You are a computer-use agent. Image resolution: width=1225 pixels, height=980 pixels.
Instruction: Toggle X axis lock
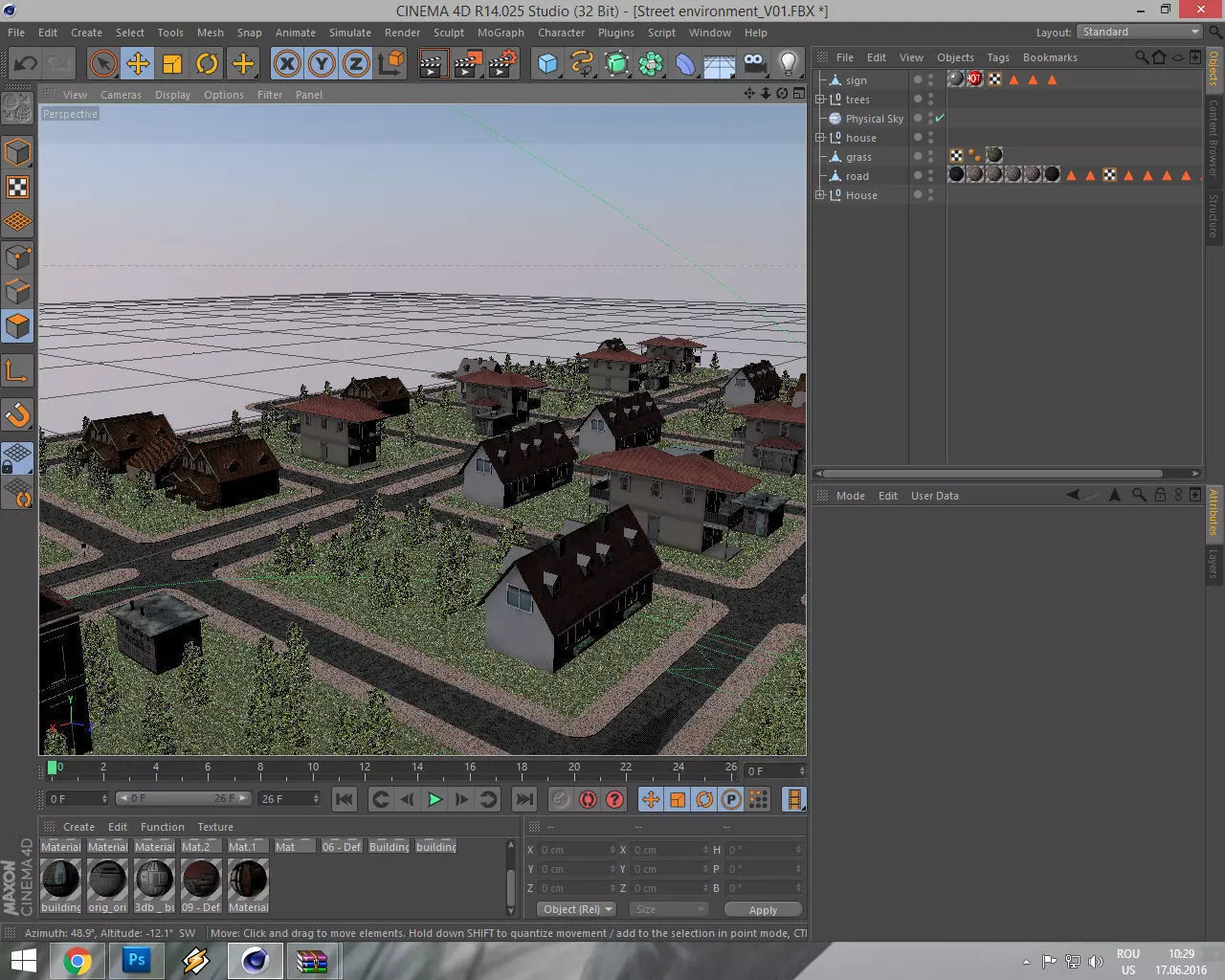click(x=287, y=64)
